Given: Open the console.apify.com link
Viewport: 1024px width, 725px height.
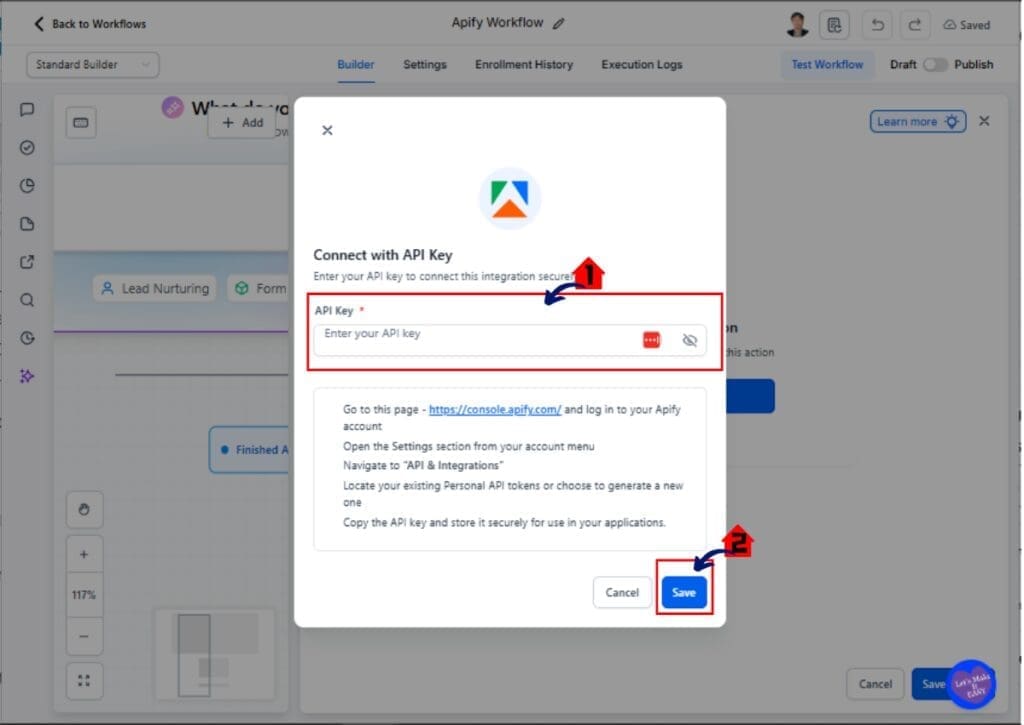Looking at the screenshot, I should (x=494, y=410).
